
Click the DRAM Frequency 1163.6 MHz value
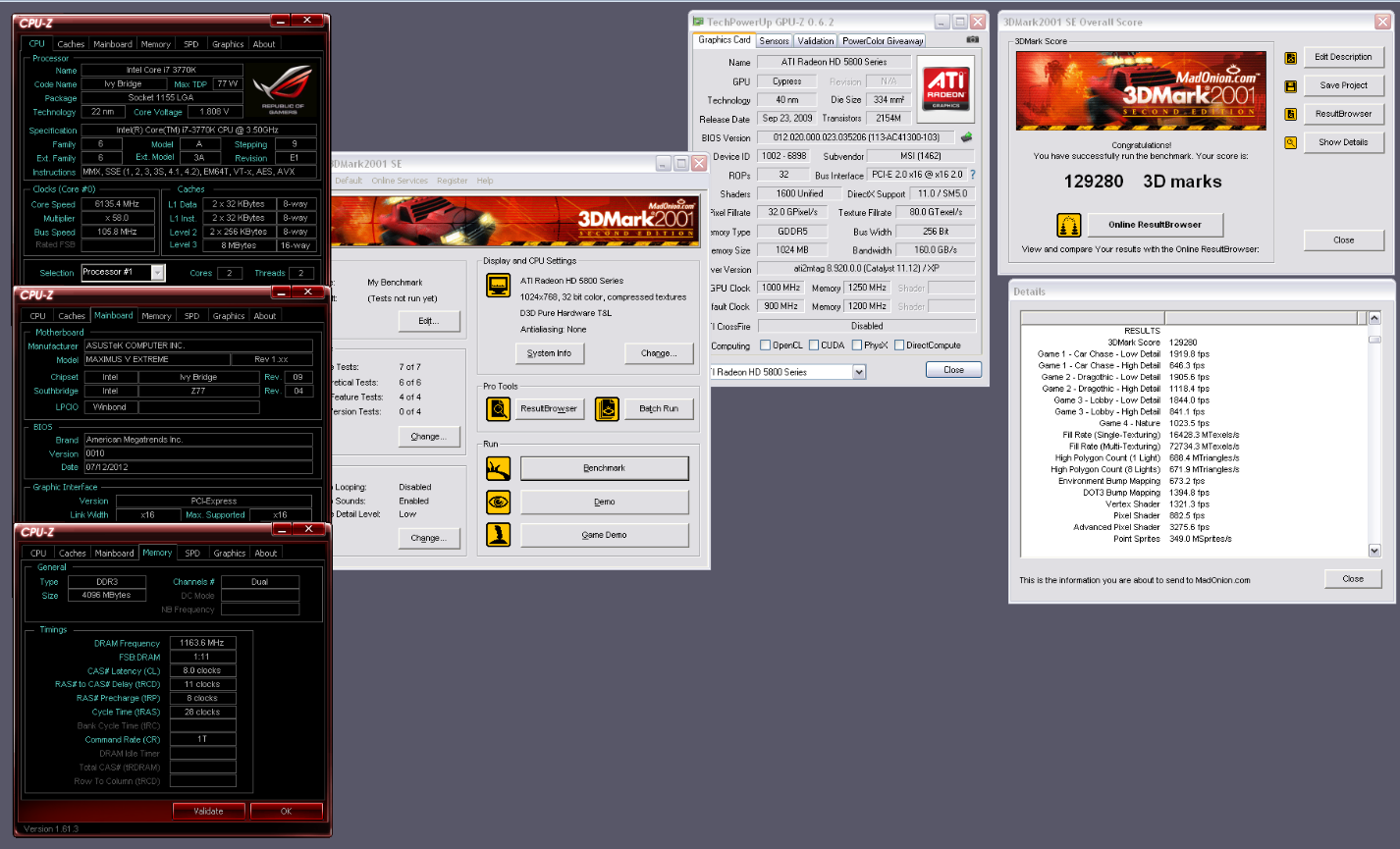(202, 643)
